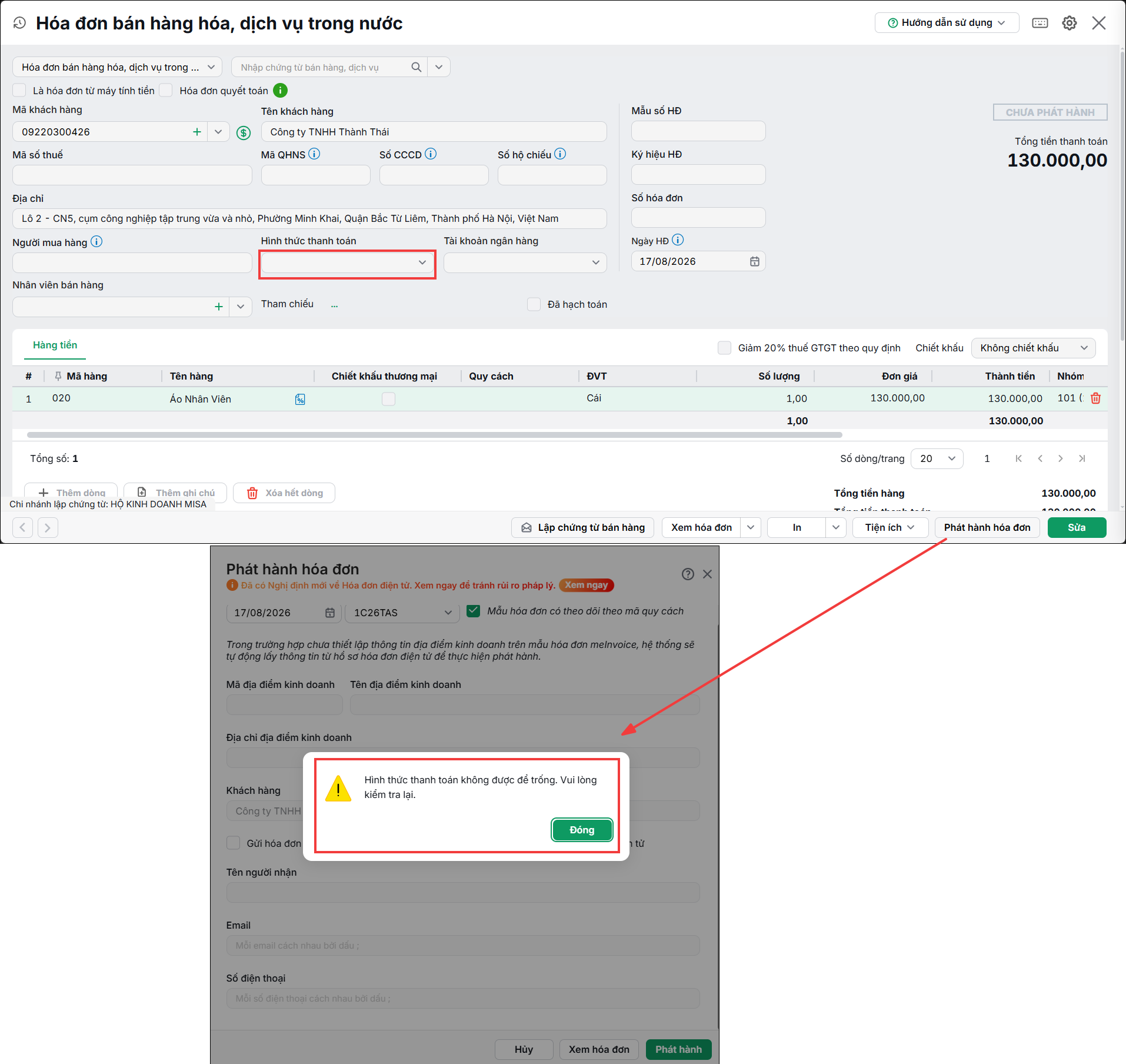Open the Không chiết khấu dropdown
The width and height of the screenshot is (1126, 1064).
(1033, 348)
